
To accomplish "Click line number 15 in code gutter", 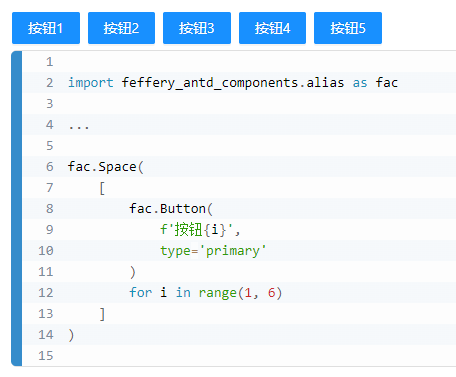I will (x=46, y=356).
